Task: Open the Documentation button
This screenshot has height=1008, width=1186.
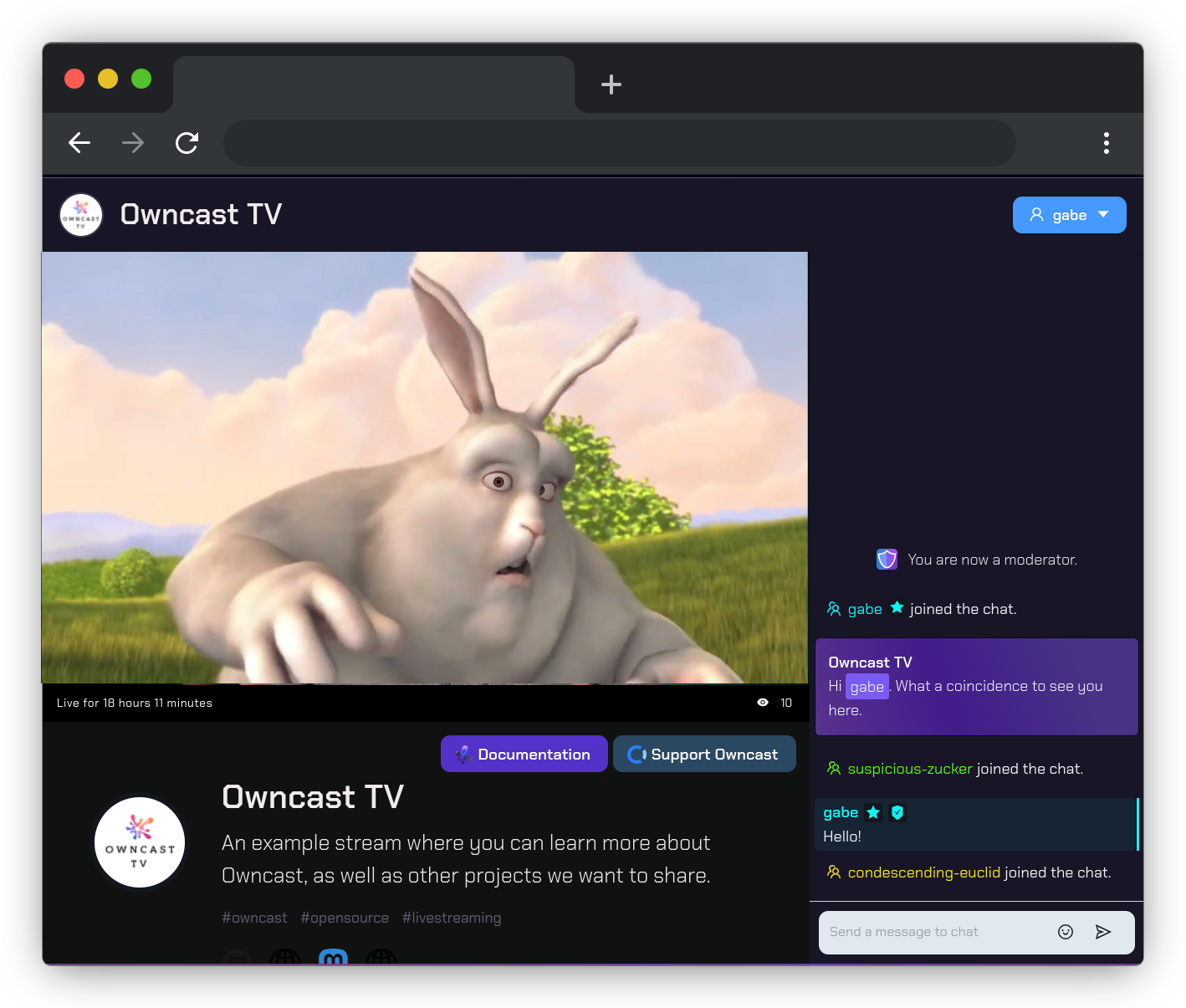Action: tap(524, 754)
